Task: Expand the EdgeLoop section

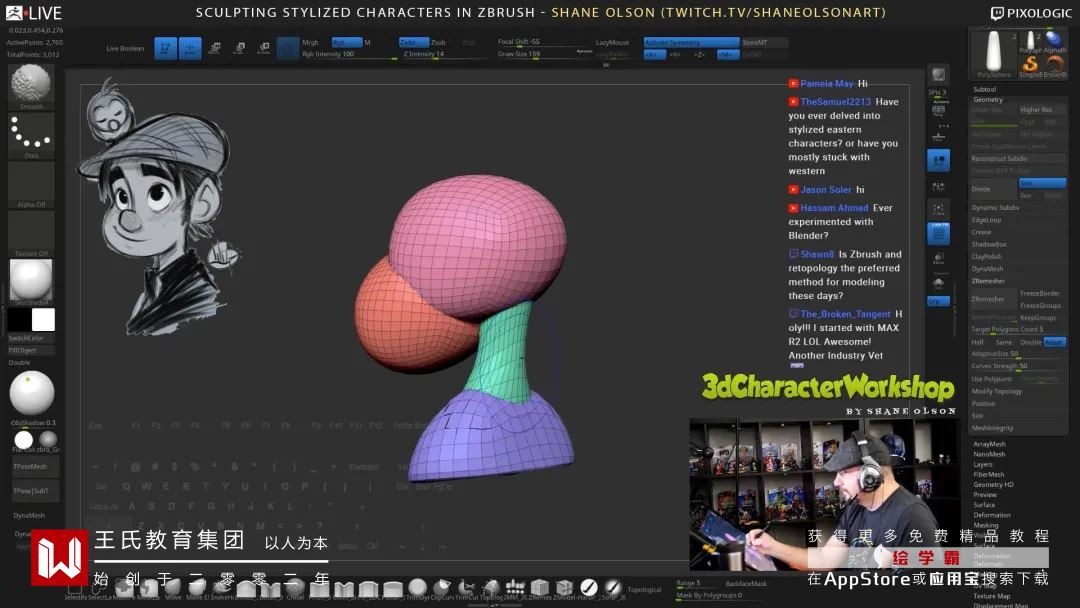Action: tap(986, 220)
